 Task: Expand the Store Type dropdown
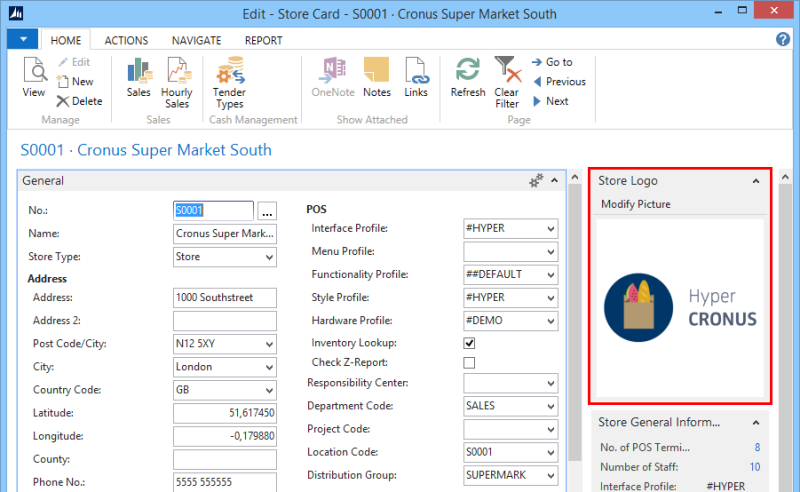click(267, 257)
